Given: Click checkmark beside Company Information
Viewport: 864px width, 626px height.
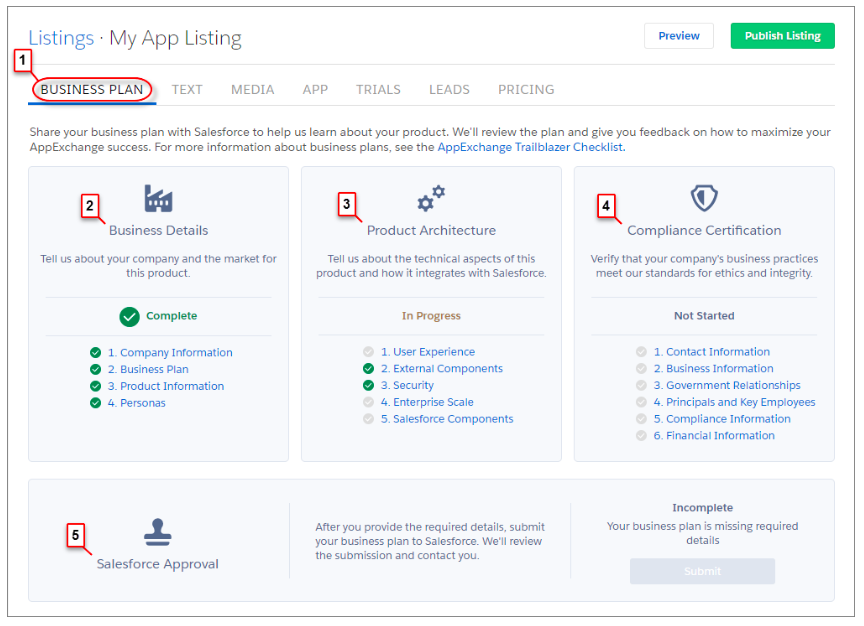Looking at the screenshot, I should tap(95, 353).
